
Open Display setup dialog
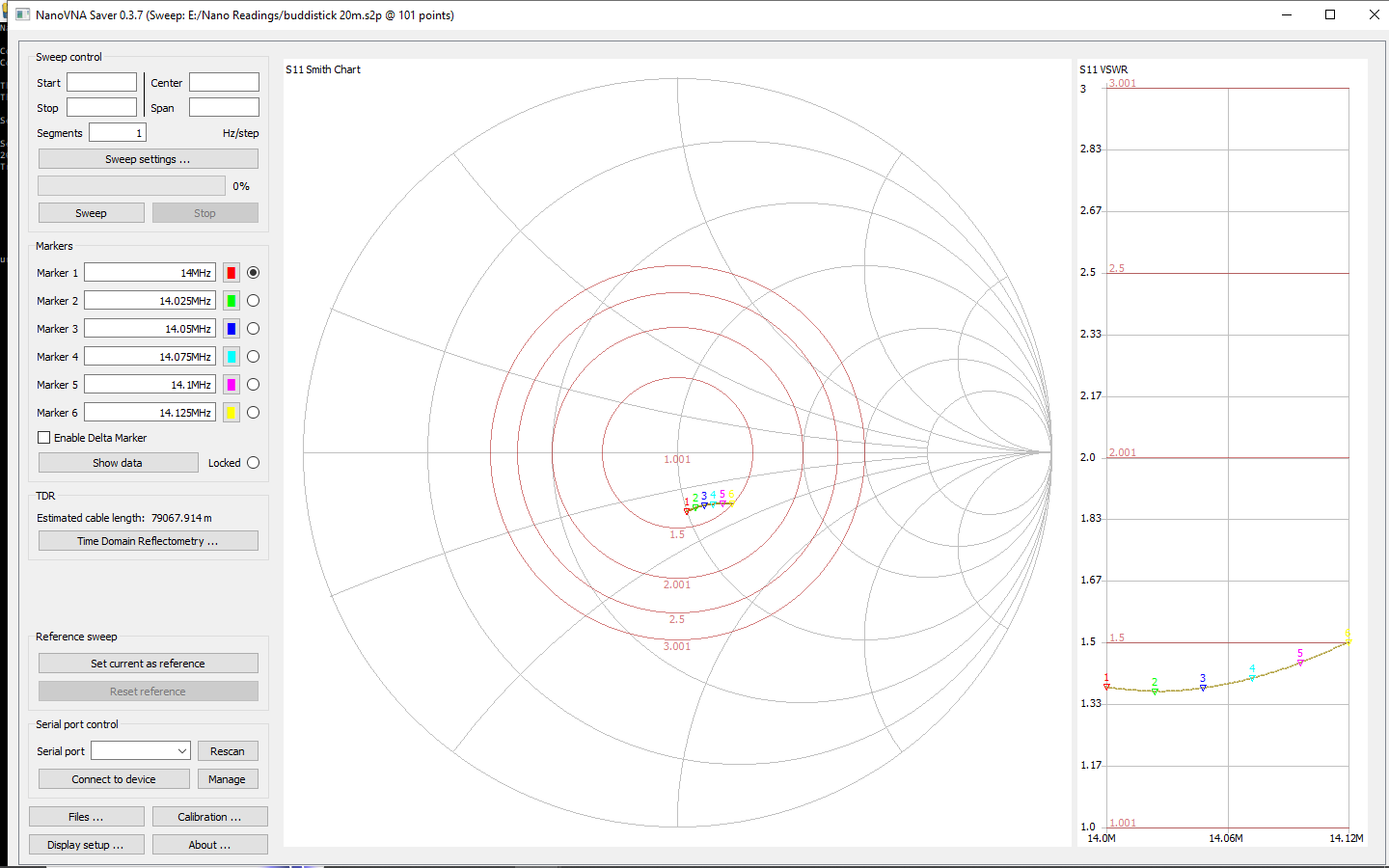87,845
